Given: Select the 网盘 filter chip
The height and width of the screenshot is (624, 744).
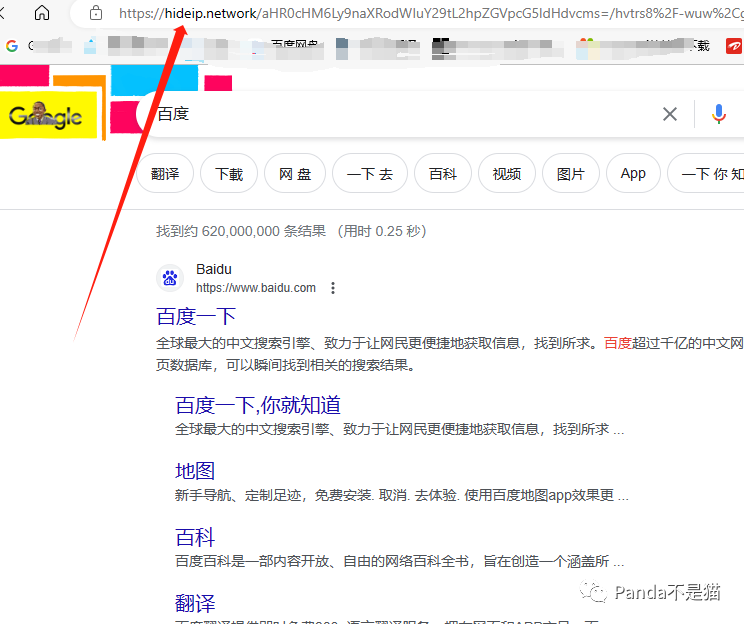Looking at the screenshot, I should (295, 174).
